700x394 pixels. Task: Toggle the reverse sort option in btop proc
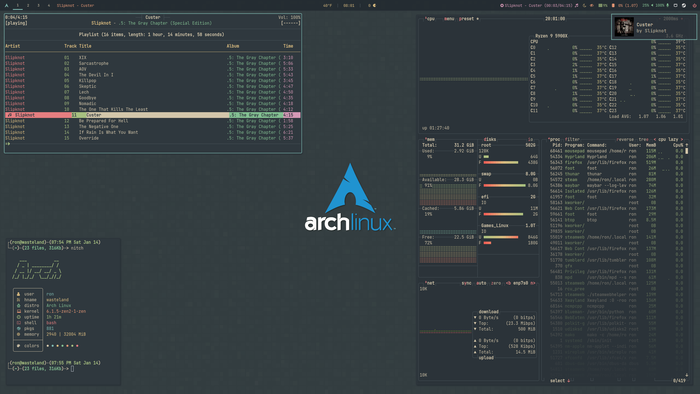coord(625,139)
